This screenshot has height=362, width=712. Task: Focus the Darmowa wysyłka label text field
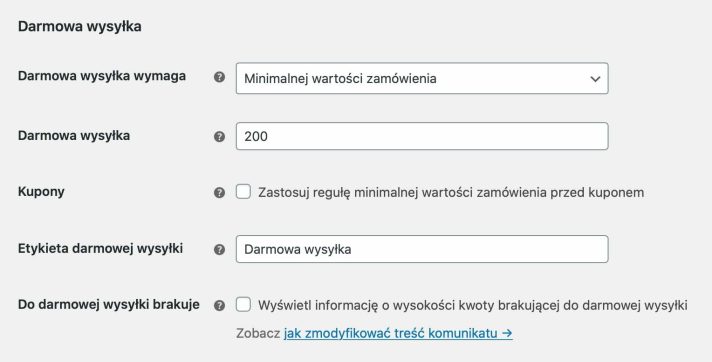[x=422, y=249]
